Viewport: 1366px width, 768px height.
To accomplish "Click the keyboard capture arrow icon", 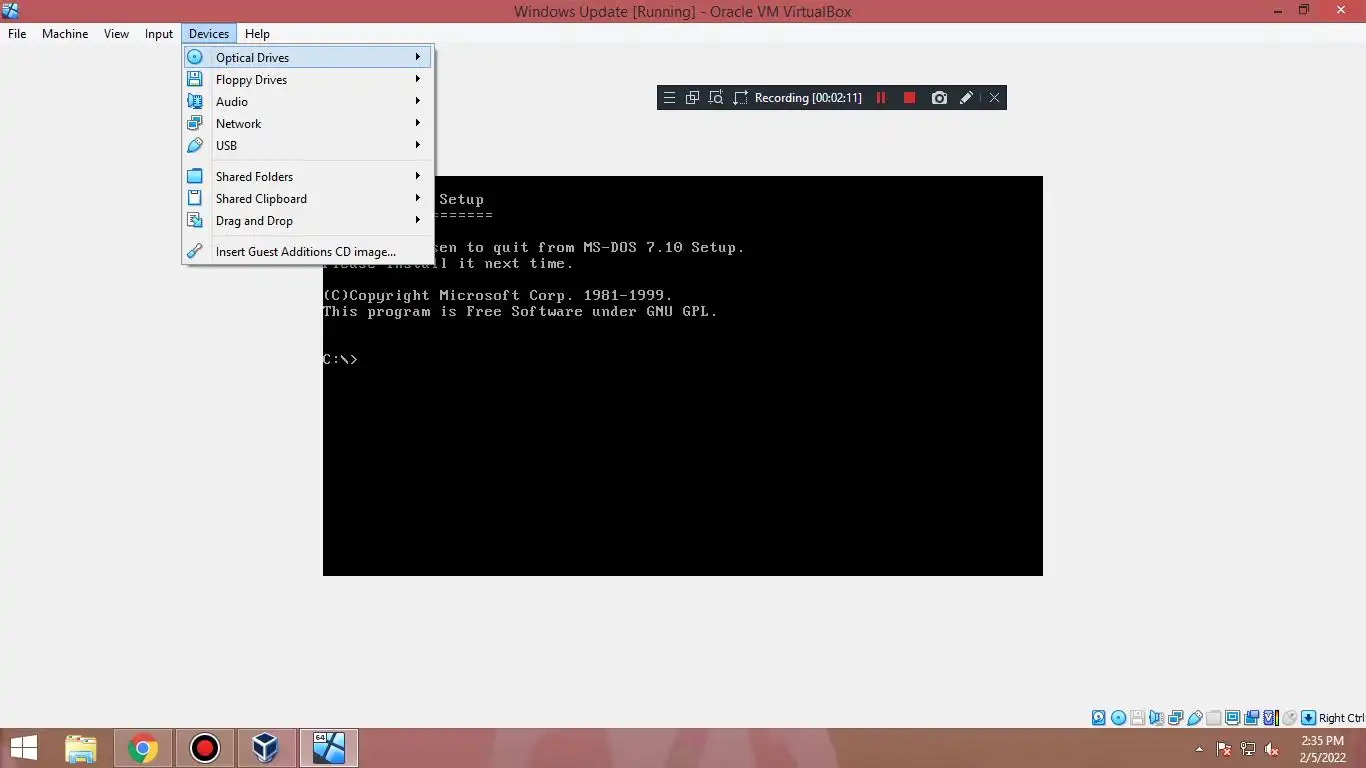I will pos(1308,718).
